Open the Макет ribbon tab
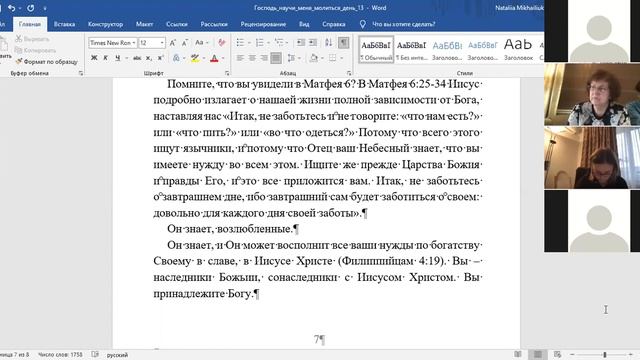 coord(144,24)
